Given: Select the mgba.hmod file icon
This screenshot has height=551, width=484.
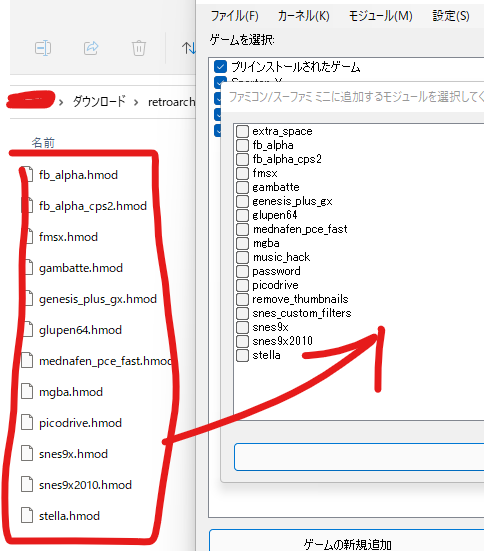Looking at the screenshot, I should 27,391.
